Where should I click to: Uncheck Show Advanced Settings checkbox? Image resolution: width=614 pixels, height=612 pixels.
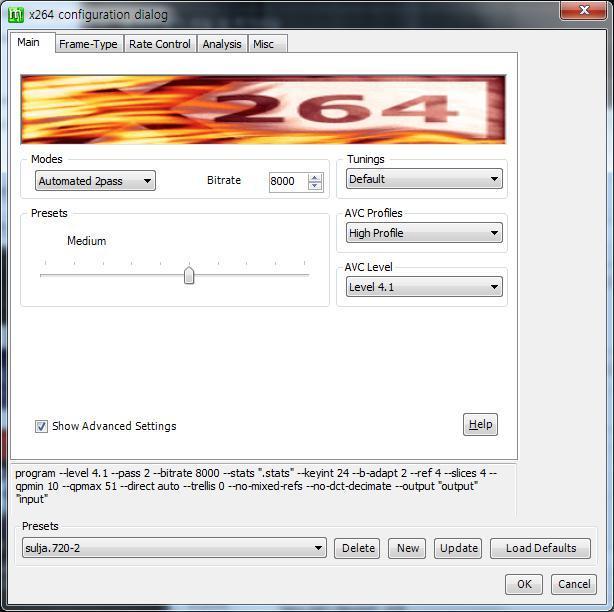41,426
